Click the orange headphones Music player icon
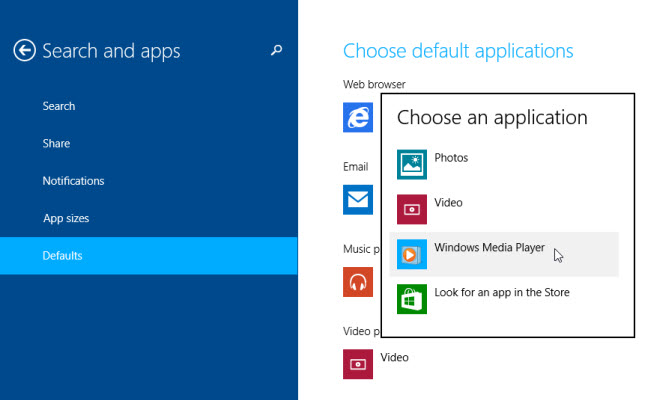Screen dimensions: 660x400 point(358,281)
